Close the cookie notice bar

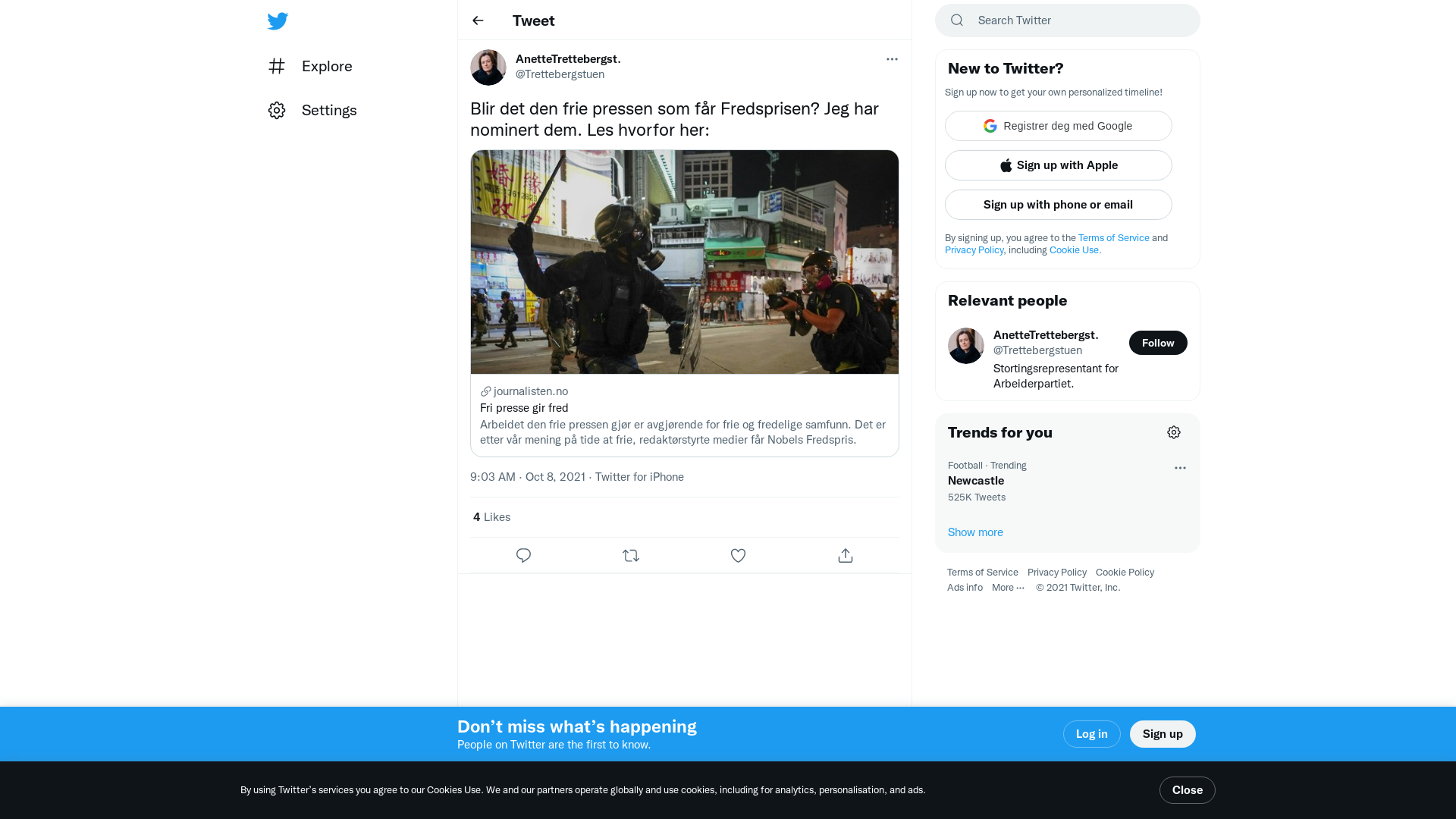[1187, 790]
